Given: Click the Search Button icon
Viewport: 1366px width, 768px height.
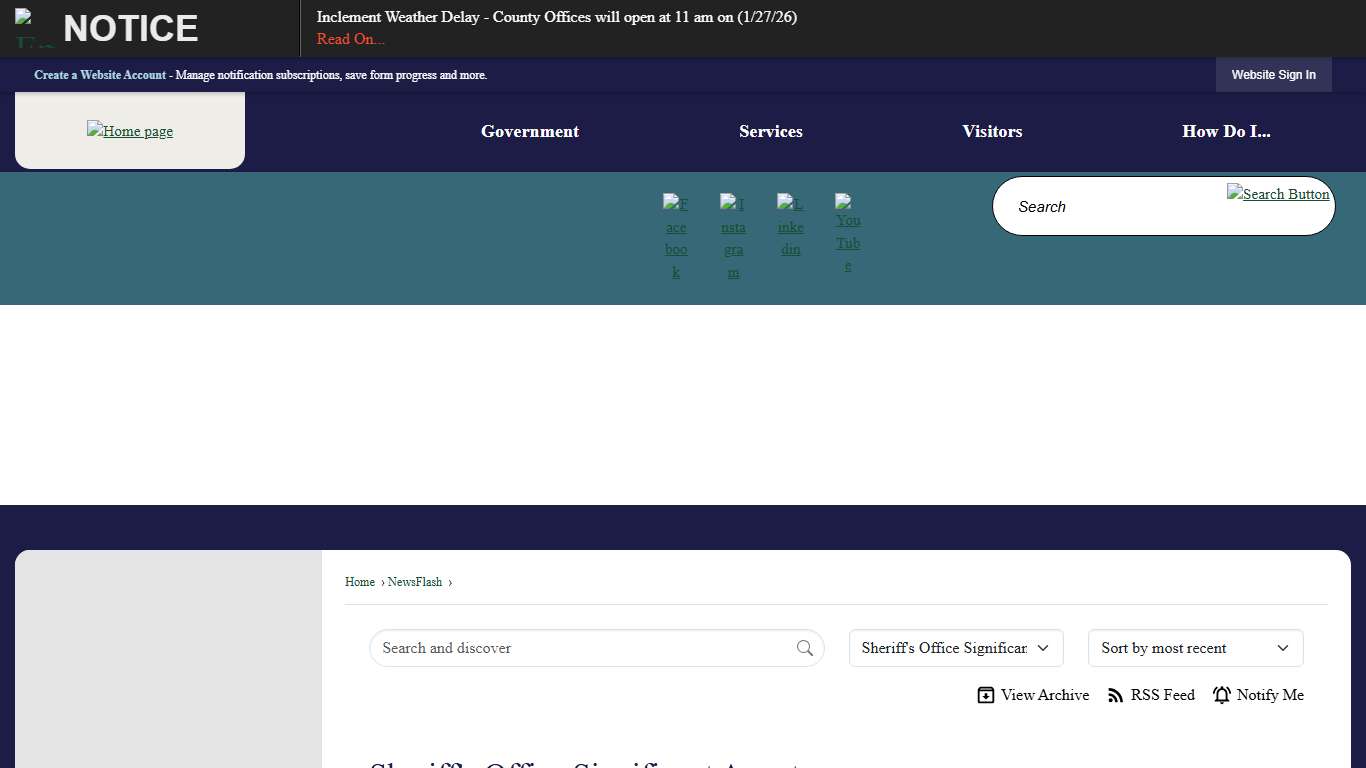Looking at the screenshot, I should [1277, 194].
